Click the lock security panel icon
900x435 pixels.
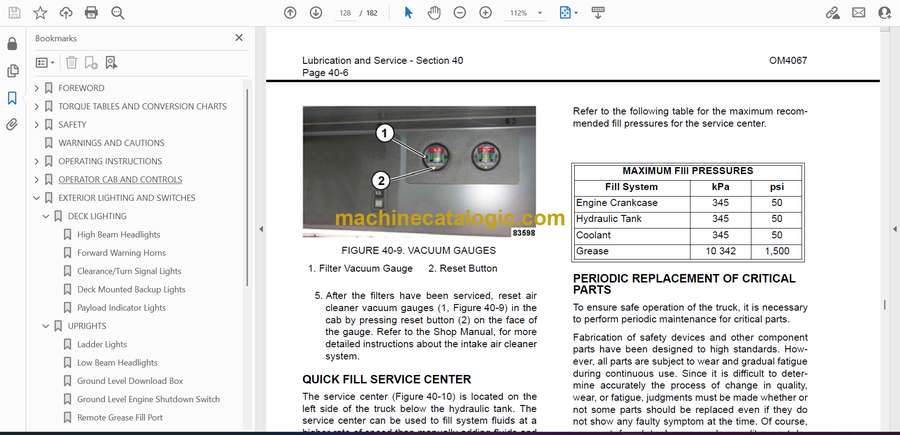(12, 44)
